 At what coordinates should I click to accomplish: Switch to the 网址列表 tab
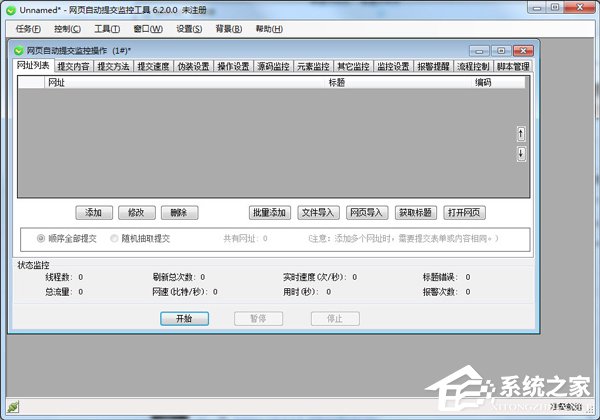[33, 65]
